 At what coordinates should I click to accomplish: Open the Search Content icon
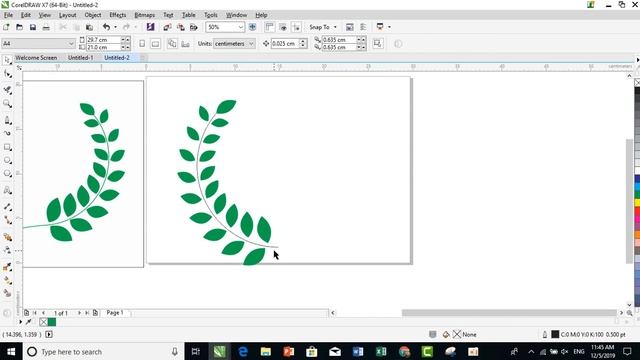pyautogui.click(x=150, y=27)
